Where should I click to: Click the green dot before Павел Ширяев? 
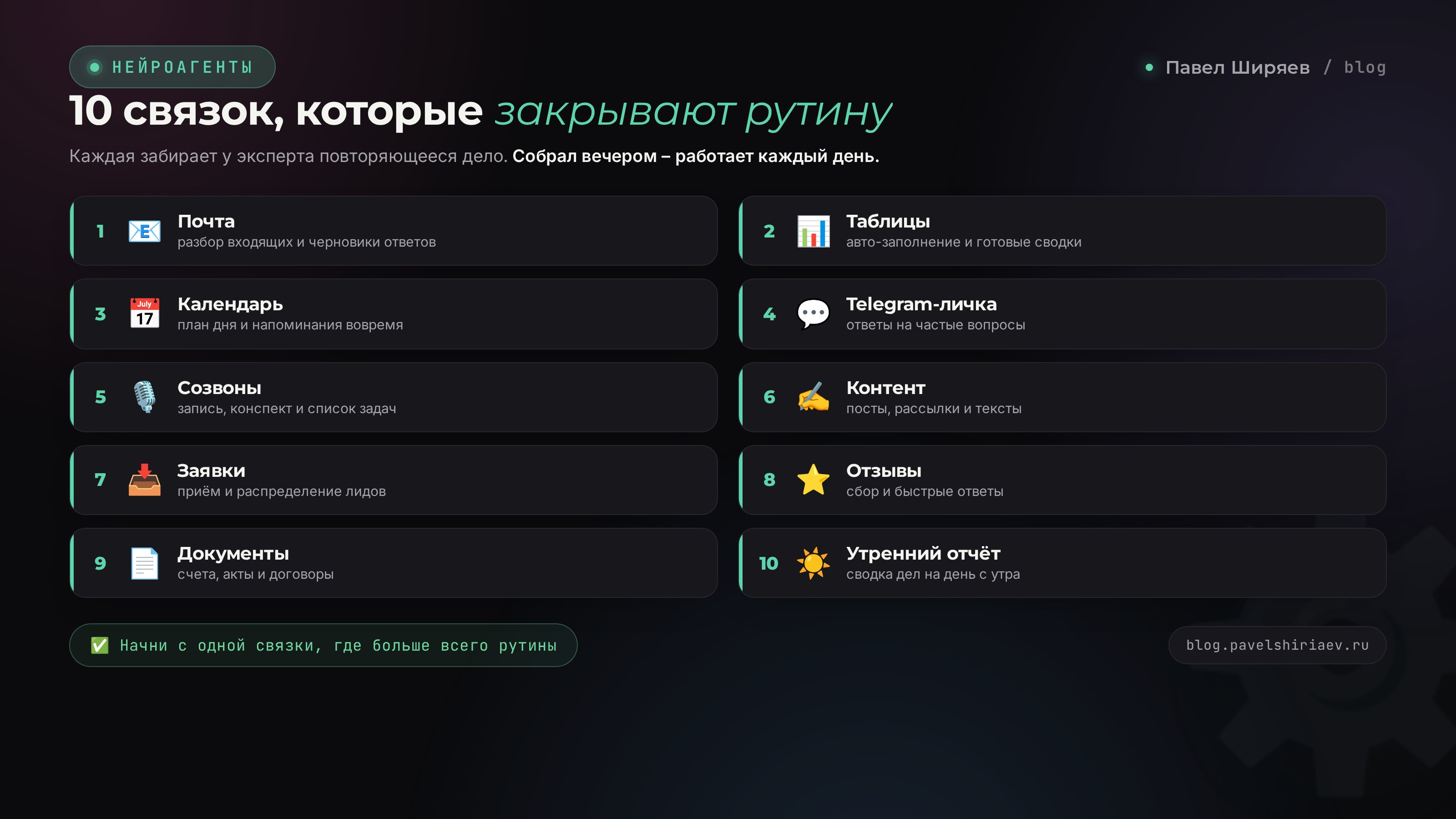1149,67
